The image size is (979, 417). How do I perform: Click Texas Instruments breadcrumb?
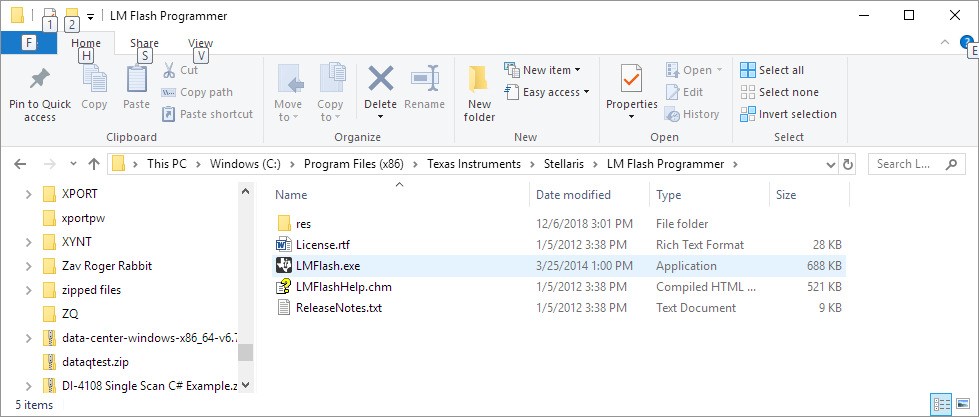pyautogui.click(x=474, y=164)
